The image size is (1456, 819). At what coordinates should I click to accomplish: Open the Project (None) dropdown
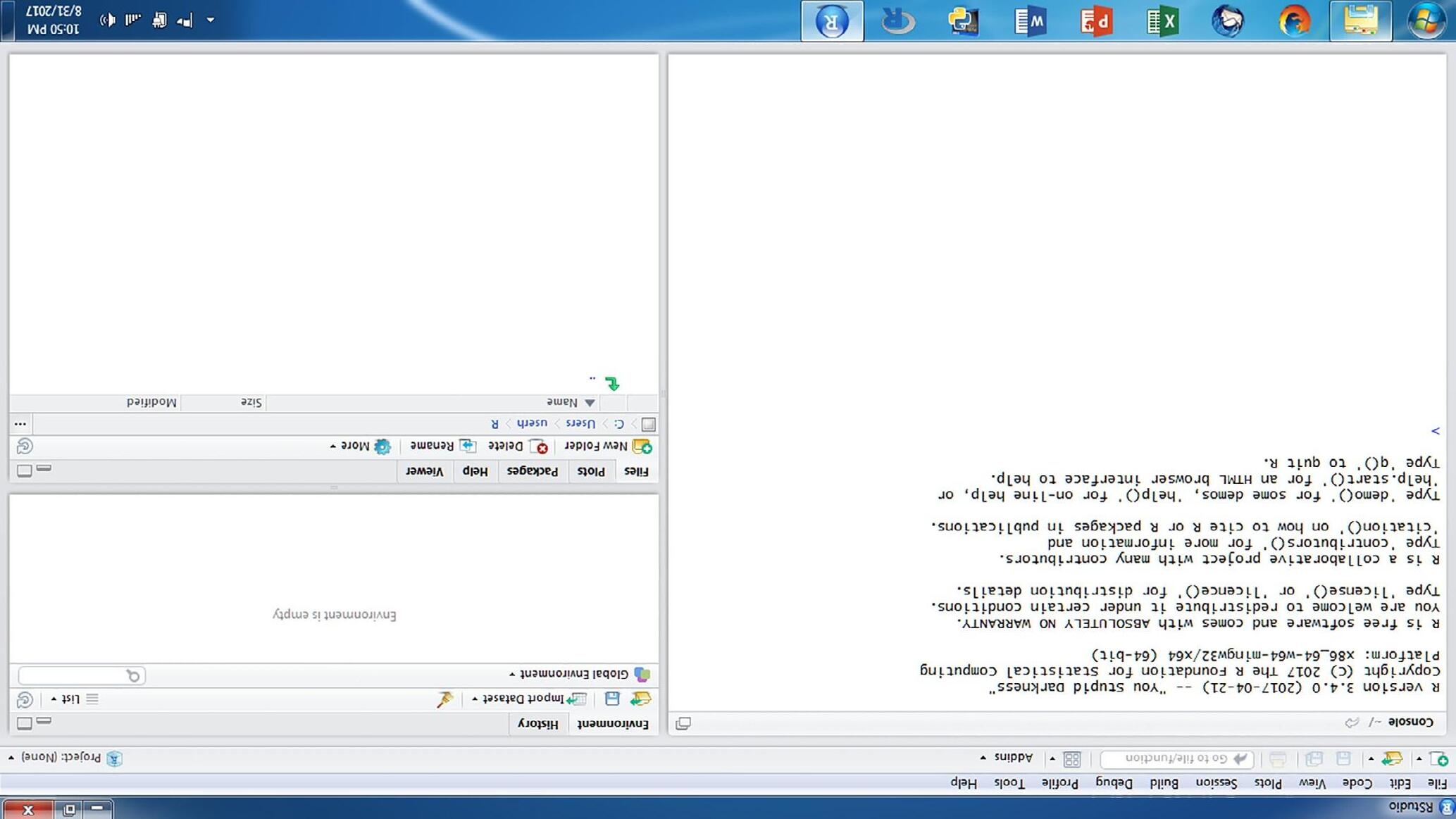click(x=62, y=757)
